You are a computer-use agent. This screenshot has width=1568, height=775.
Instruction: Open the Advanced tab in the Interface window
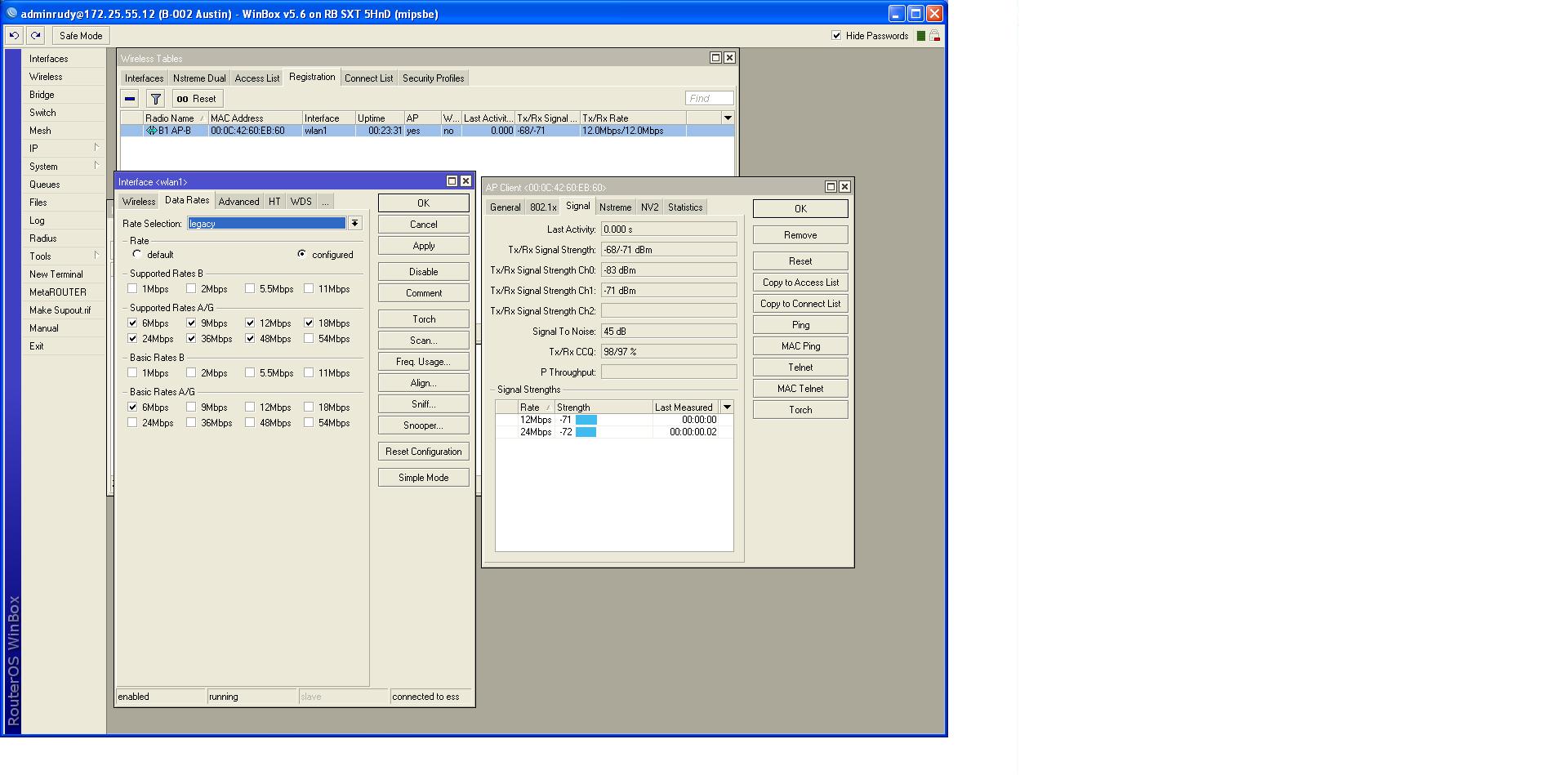238,202
